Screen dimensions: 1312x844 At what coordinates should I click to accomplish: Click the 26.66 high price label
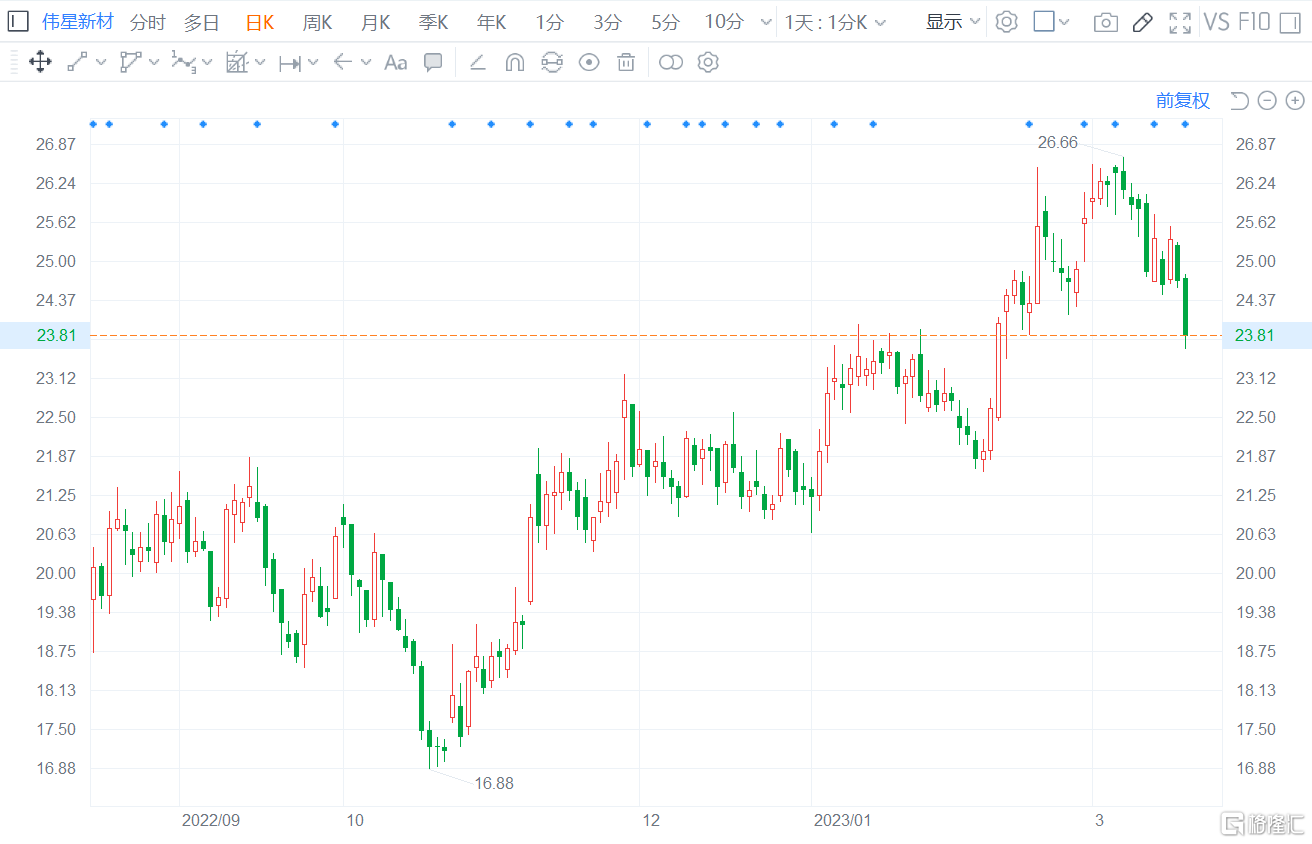click(1058, 143)
